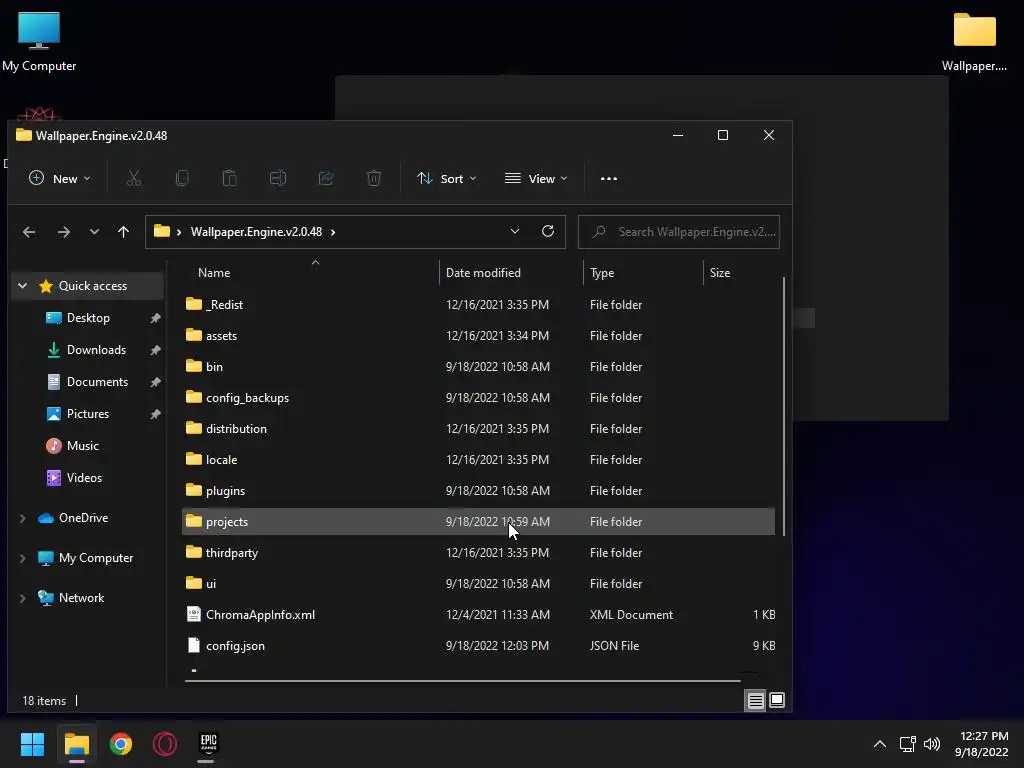Open the Sort dropdown
1024x768 pixels.
point(447,178)
